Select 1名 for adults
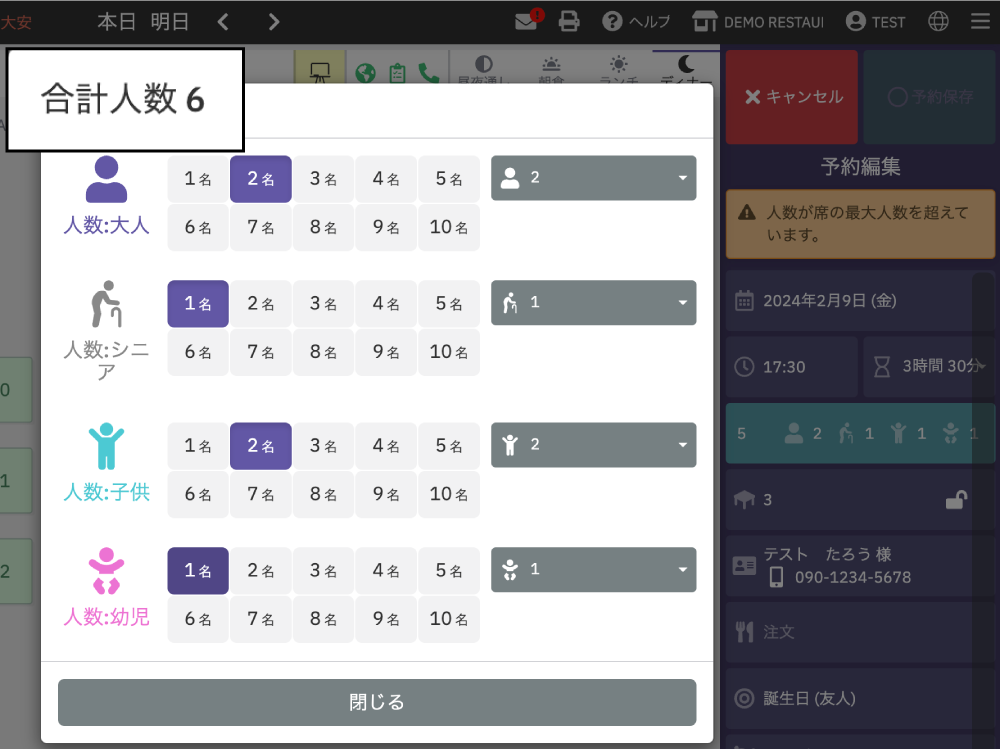Screen dimensions: 1000x749 click(x=198, y=179)
